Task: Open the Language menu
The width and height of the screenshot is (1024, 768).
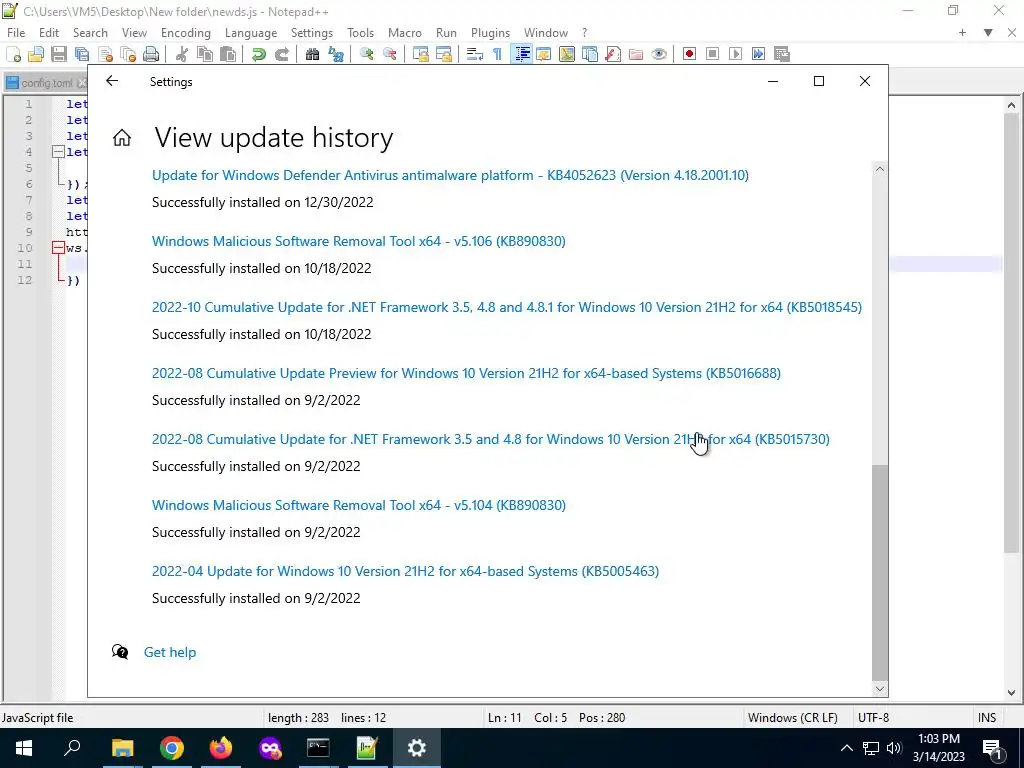Action: pyautogui.click(x=251, y=33)
